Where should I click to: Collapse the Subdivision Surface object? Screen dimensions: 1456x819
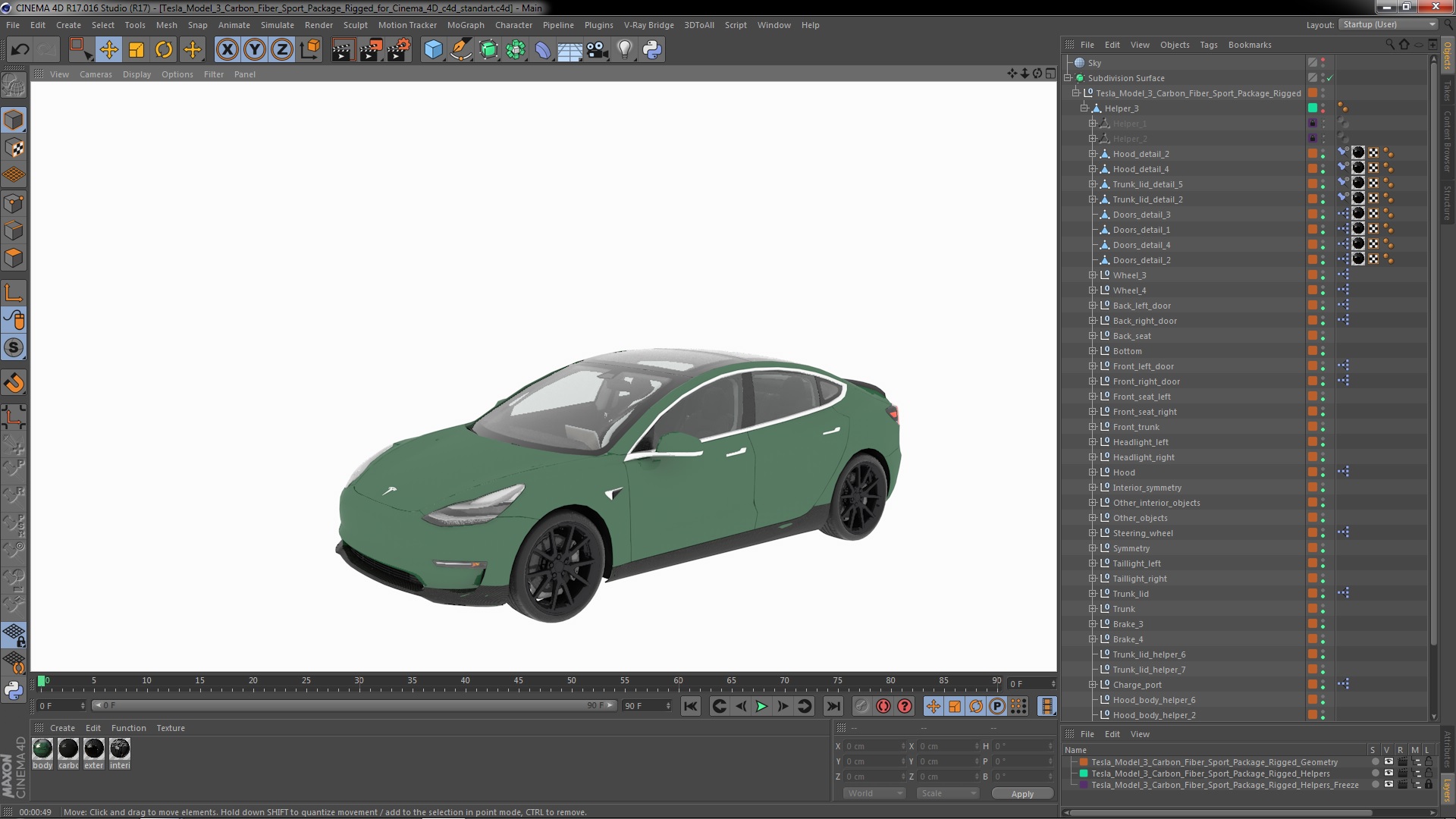(x=1068, y=78)
